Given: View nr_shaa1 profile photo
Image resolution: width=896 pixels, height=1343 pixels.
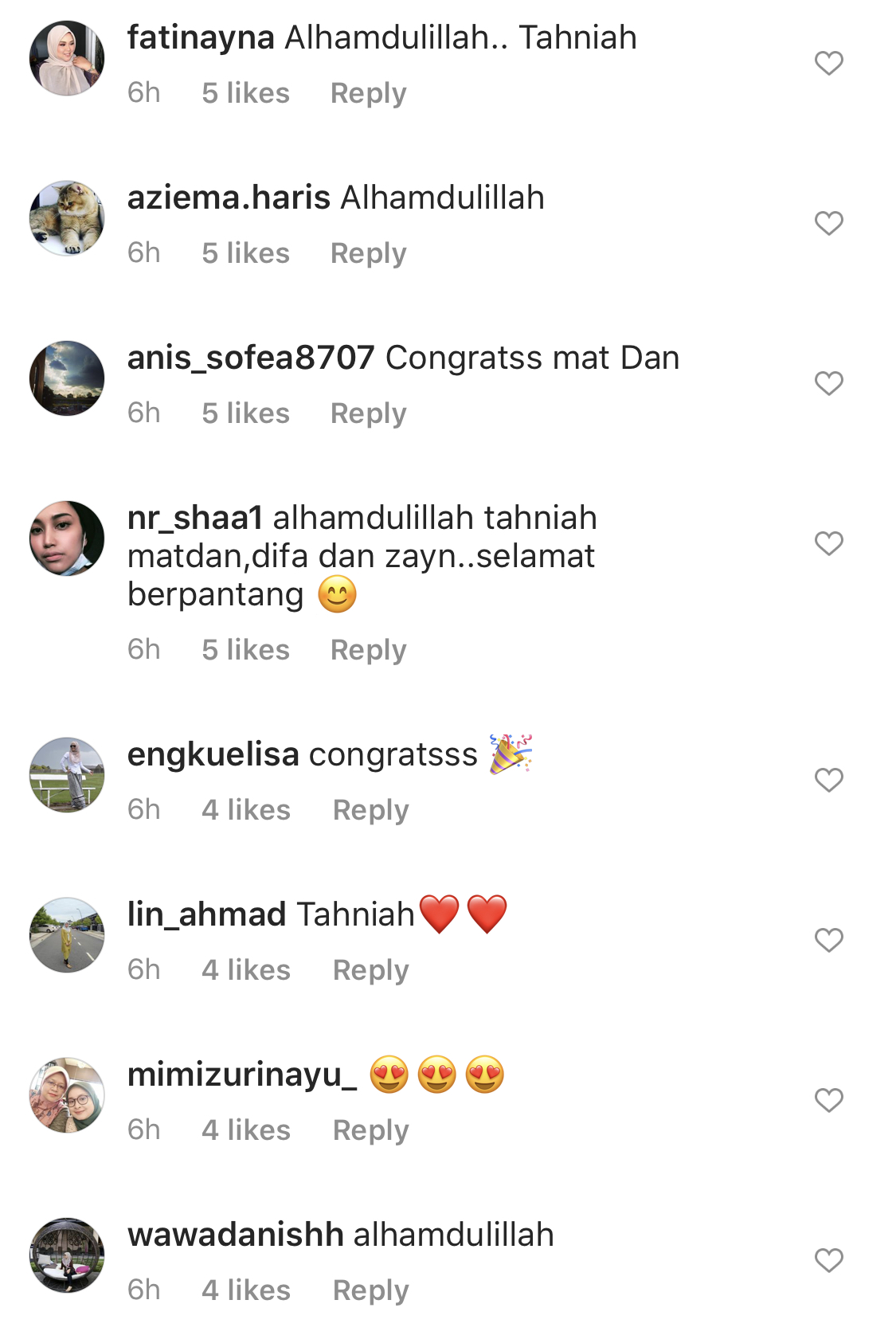Looking at the screenshot, I should pyautogui.click(x=67, y=538).
